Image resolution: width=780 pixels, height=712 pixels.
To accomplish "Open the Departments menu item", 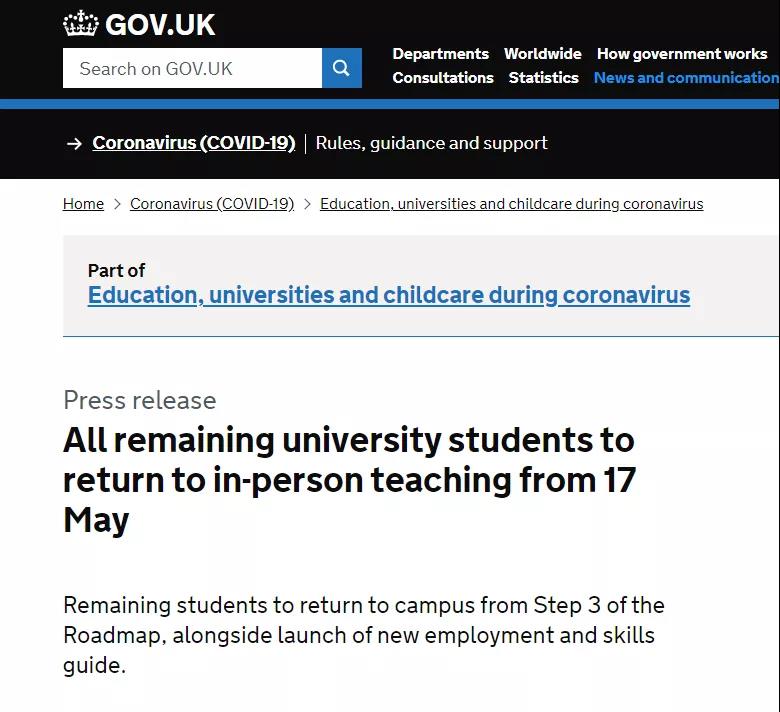I will tap(440, 54).
